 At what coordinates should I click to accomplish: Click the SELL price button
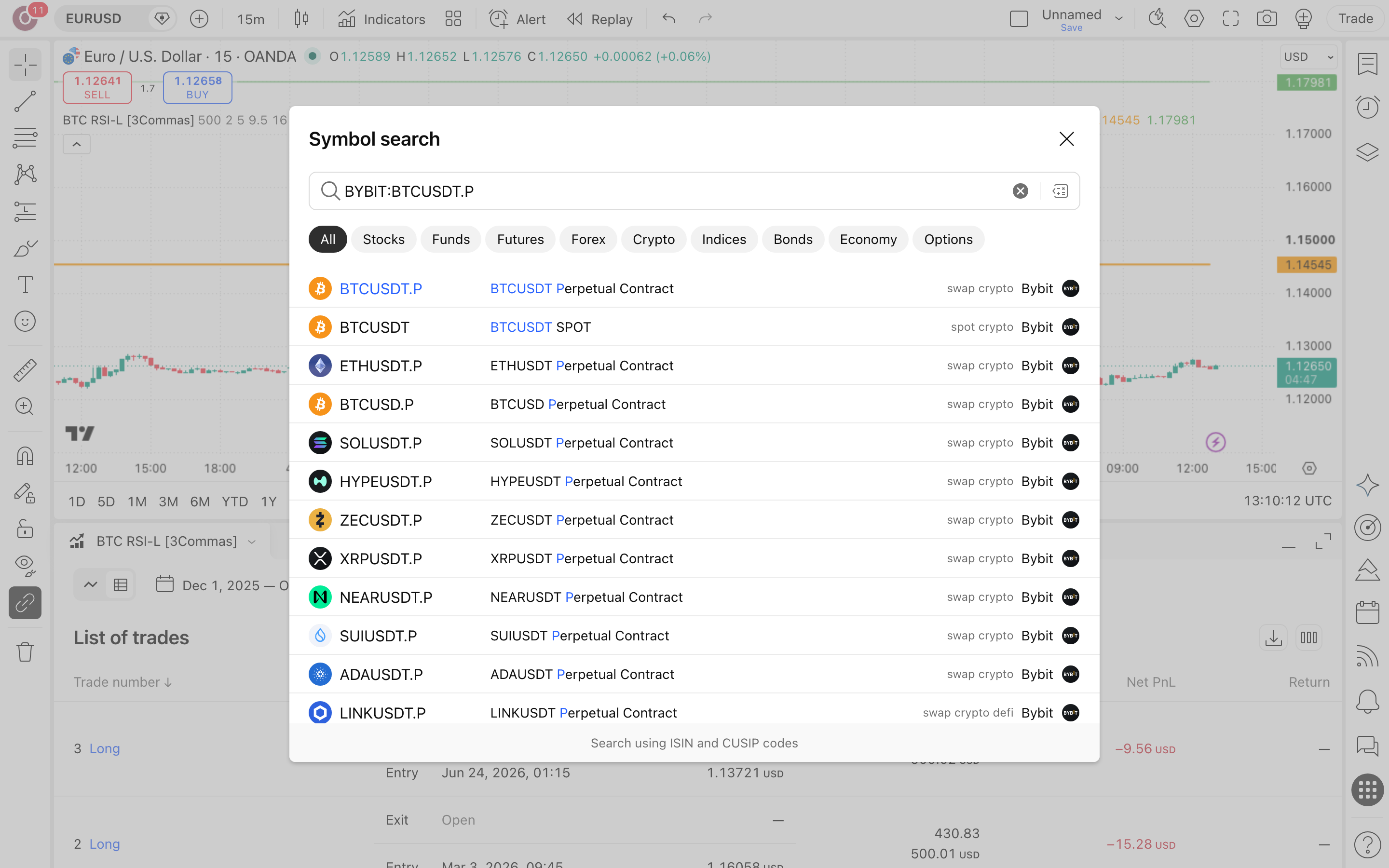coord(97,87)
